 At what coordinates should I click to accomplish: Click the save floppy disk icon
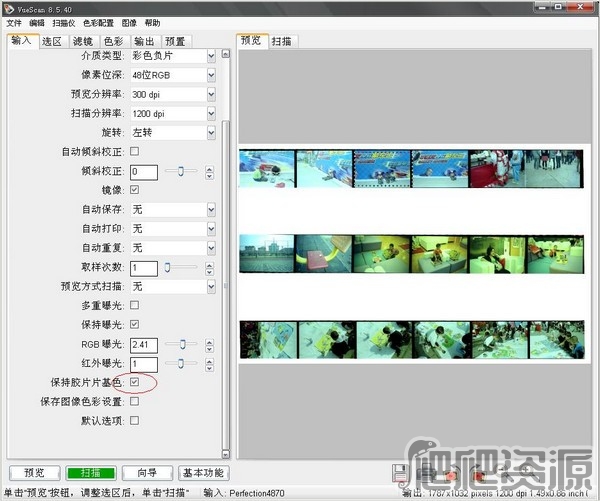click(x=399, y=473)
